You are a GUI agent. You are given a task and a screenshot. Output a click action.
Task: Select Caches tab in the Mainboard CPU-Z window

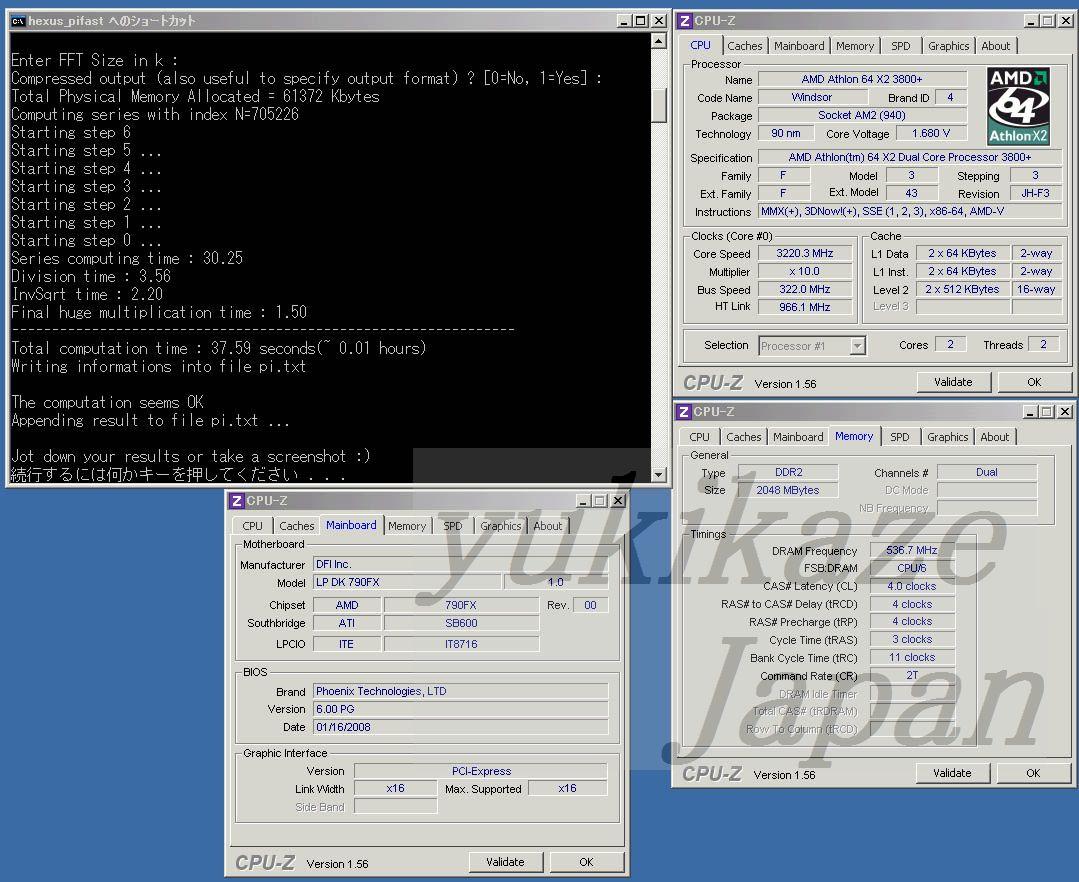pyautogui.click(x=297, y=526)
